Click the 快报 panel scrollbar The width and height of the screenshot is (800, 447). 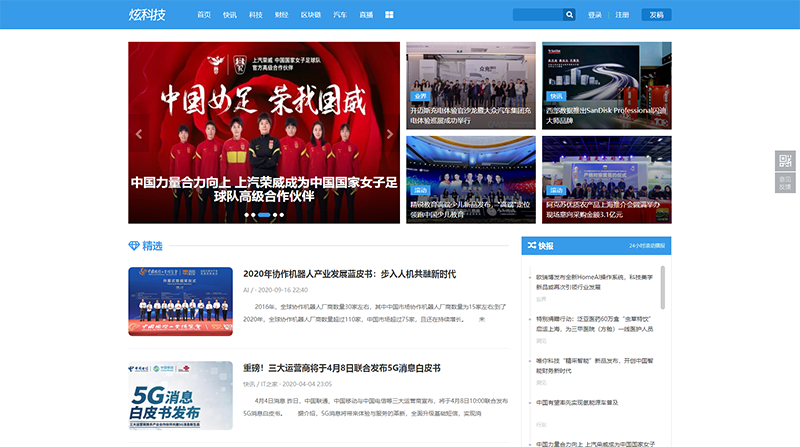[x=663, y=285]
